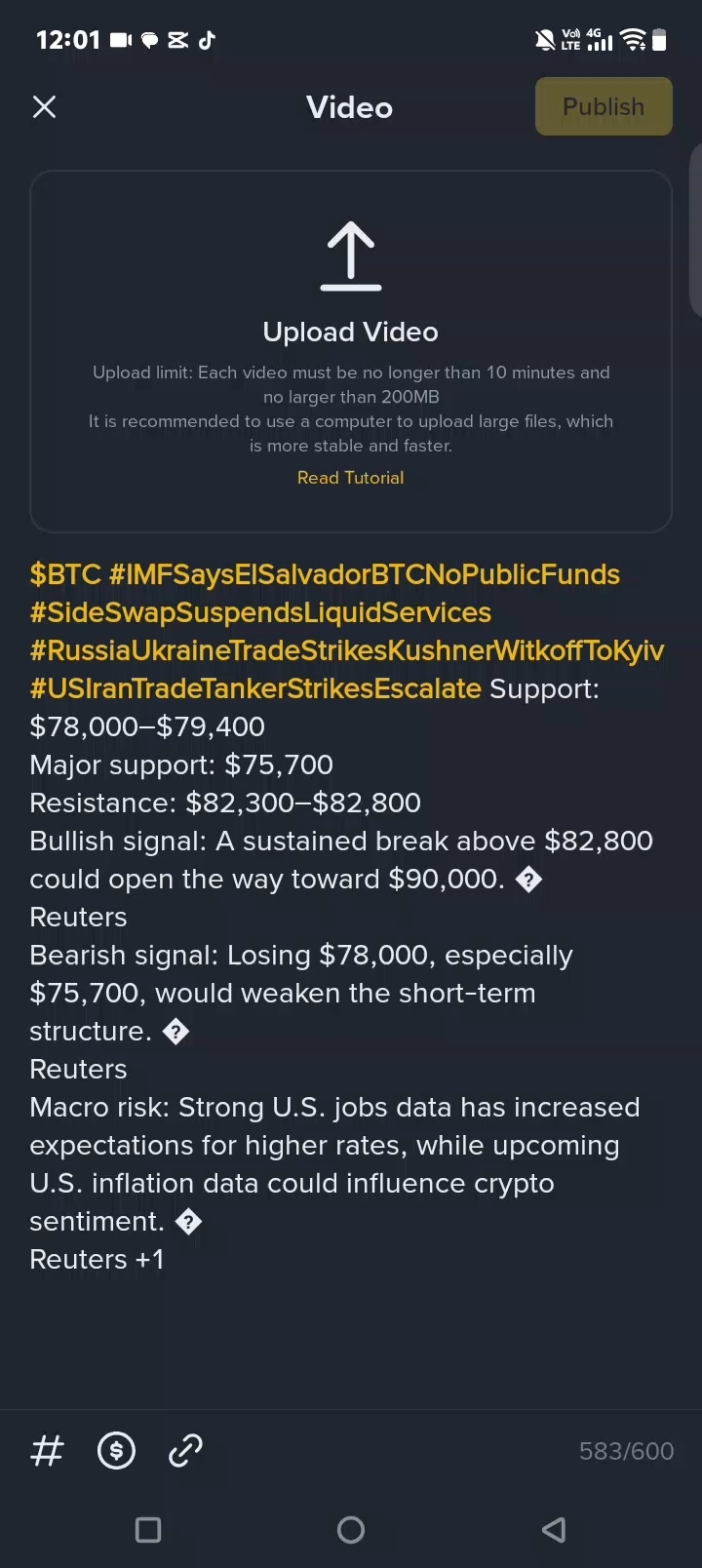Open the Read Tutorial link
Screen dimensions: 702x1568
pyautogui.click(x=350, y=478)
